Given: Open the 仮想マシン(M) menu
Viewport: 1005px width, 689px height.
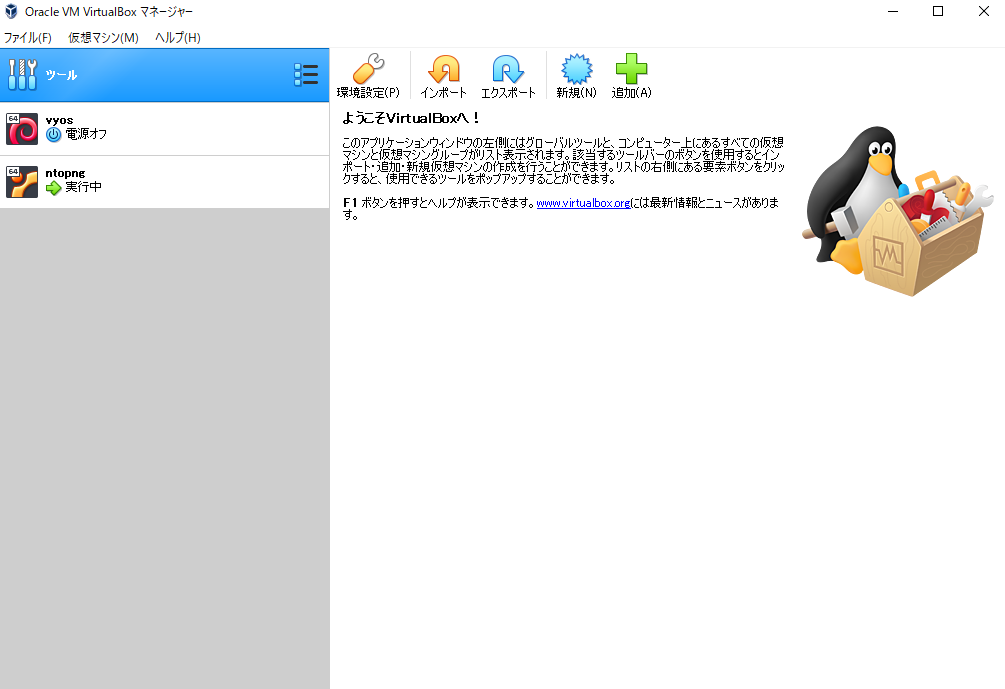Looking at the screenshot, I should point(103,37).
